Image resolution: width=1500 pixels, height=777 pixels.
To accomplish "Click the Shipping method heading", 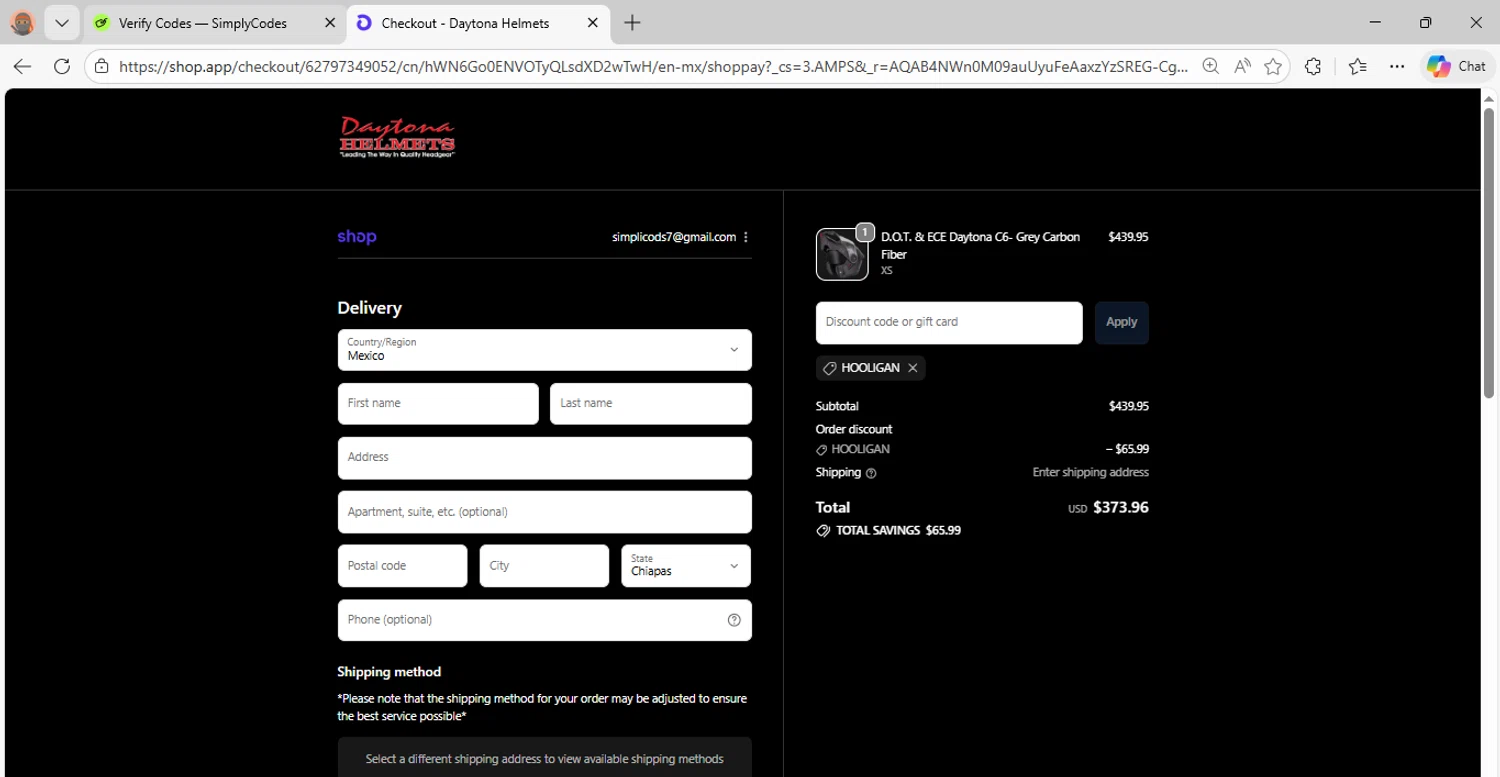I will point(389,672).
